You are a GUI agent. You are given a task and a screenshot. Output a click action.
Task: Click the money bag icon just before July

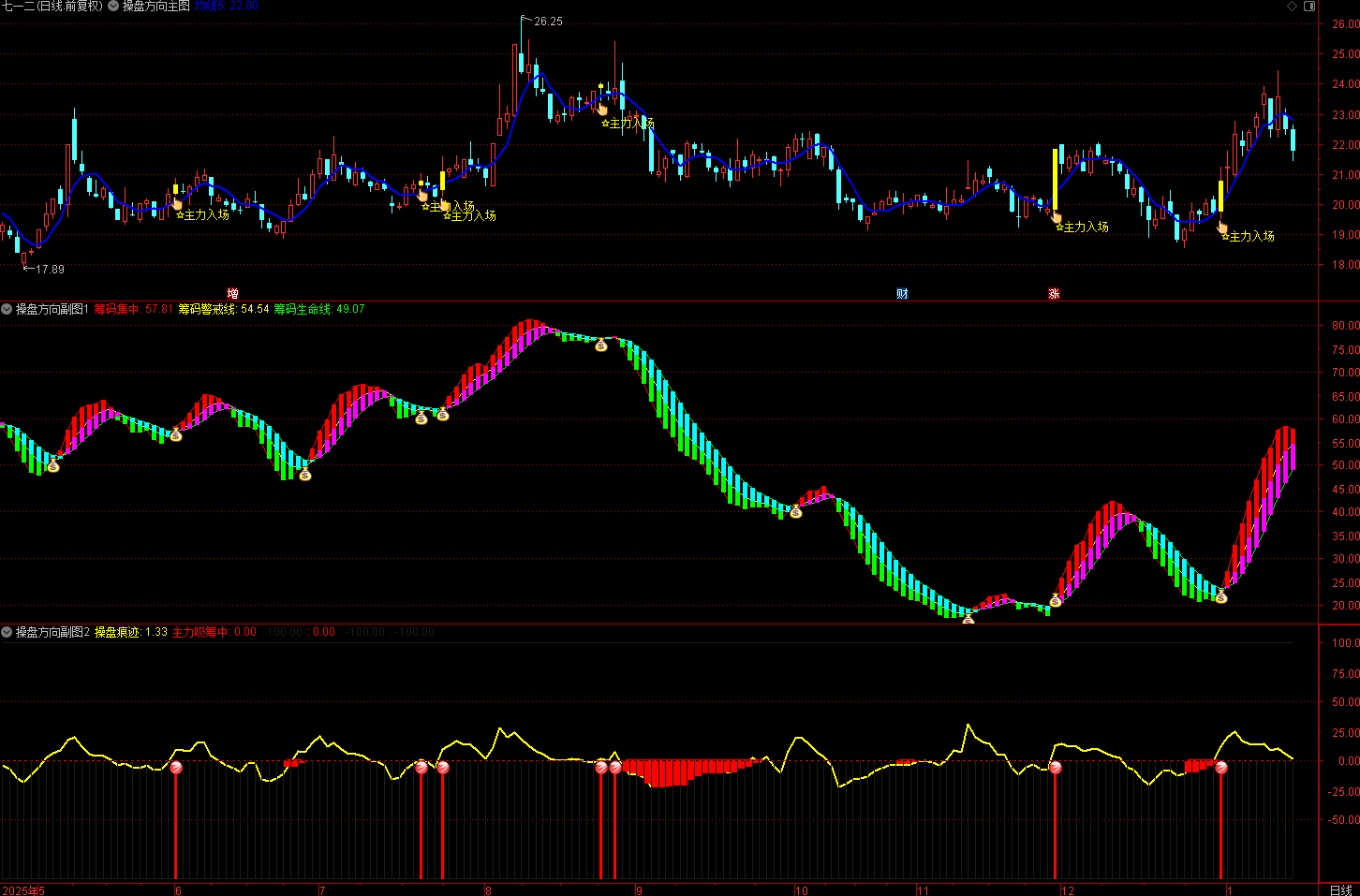pos(304,475)
